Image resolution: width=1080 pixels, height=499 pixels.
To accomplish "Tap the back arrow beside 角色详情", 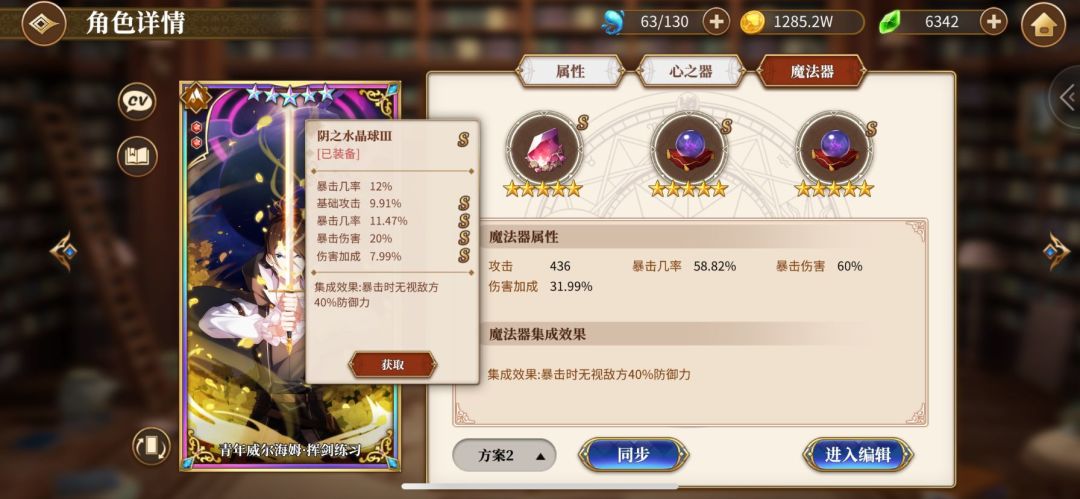I will pos(44,23).
